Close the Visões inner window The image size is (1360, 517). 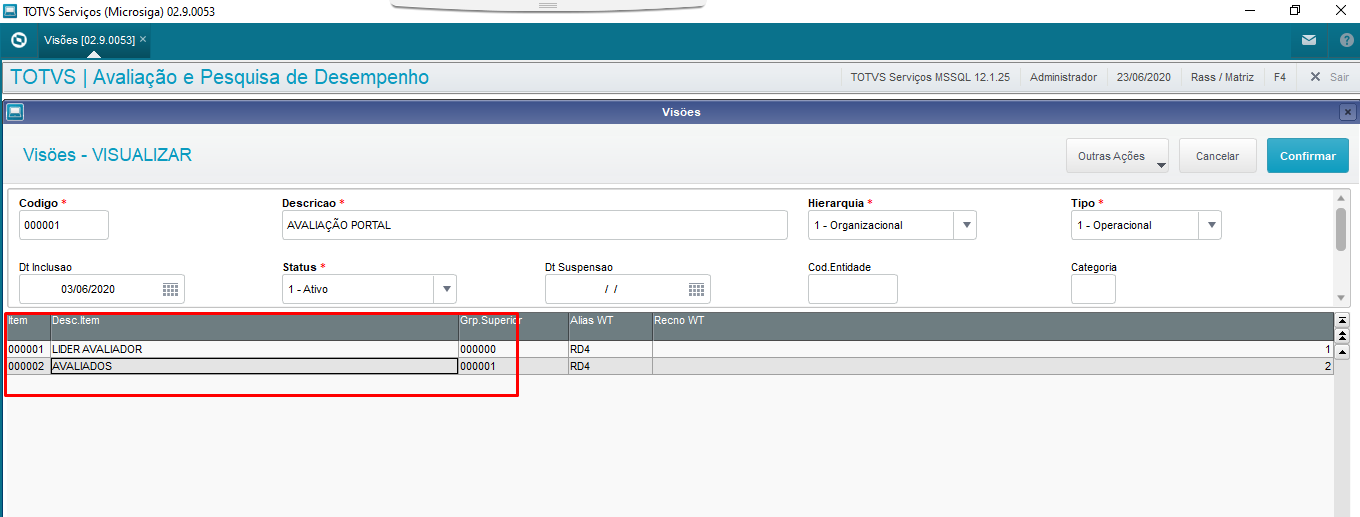(x=1348, y=112)
